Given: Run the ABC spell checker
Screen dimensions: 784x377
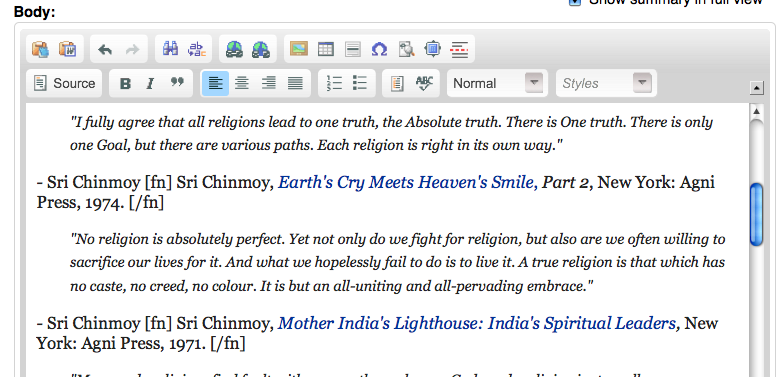Looking at the screenshot, I should 424,83.
